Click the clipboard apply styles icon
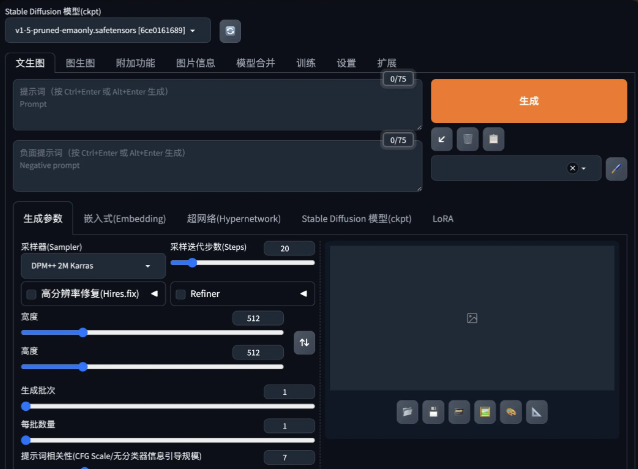 [493, 140]
